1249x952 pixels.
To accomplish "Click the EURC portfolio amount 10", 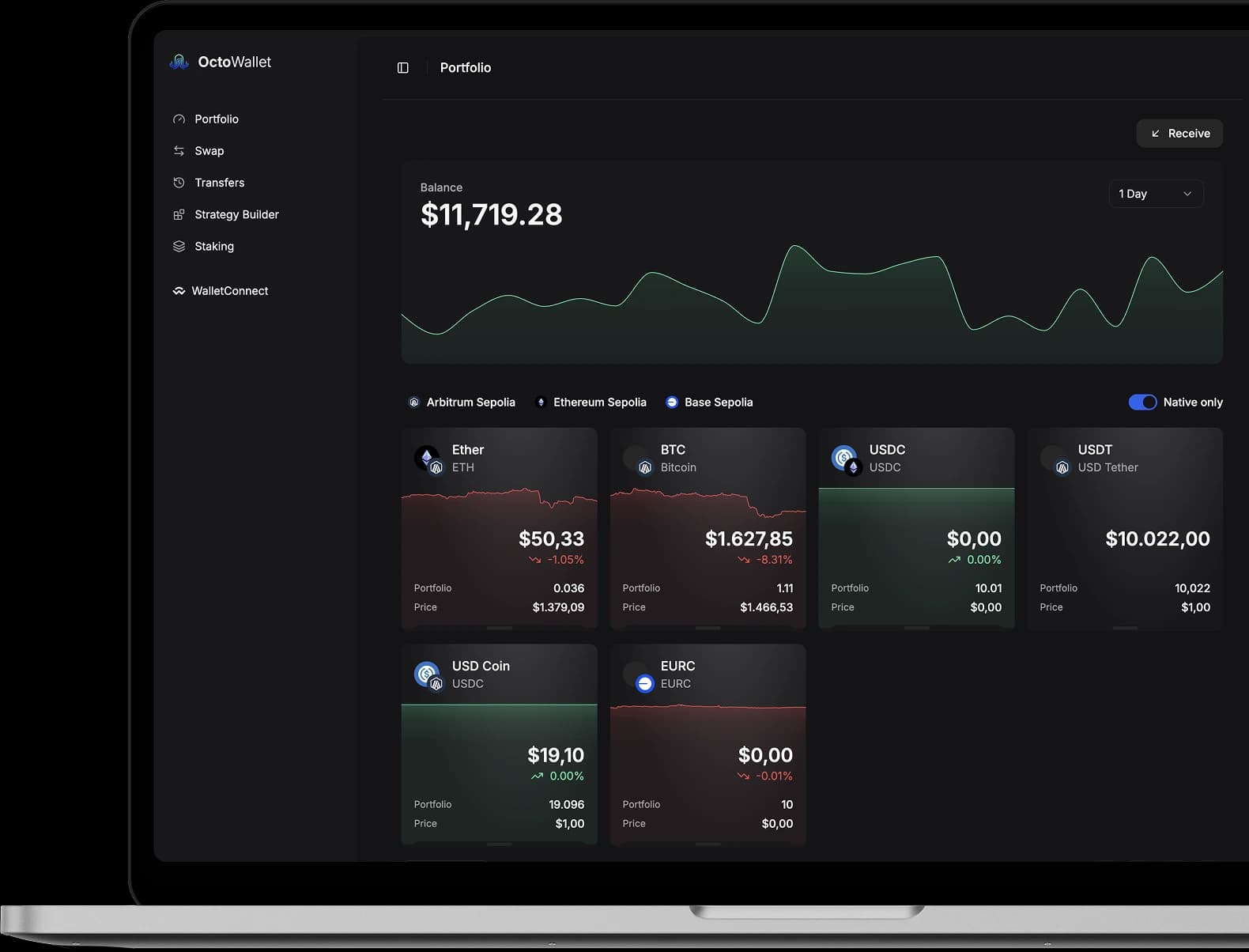I will [x=787, y=805].
